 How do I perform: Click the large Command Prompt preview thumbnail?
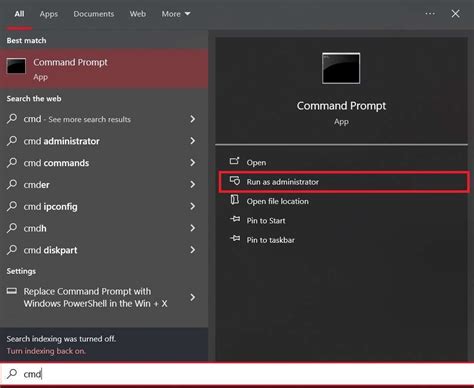tap(341, 68)
